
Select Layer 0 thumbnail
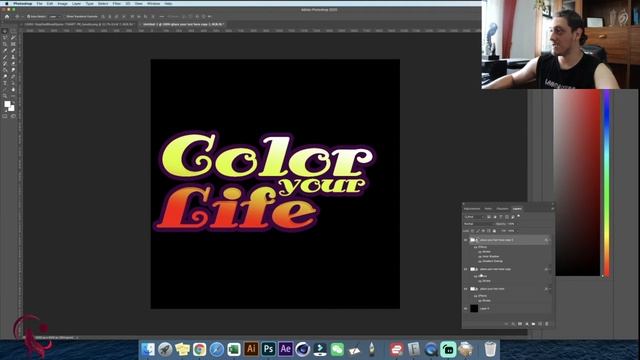click(474, 308)
